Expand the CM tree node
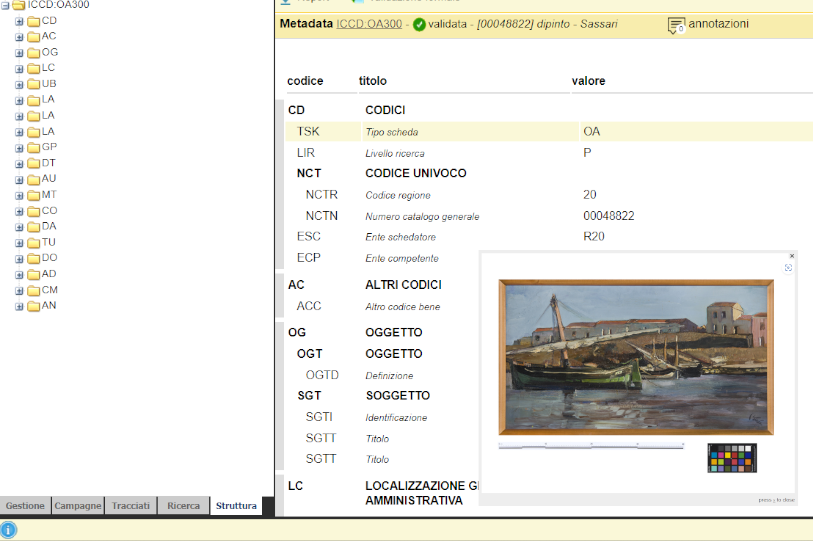This screenshot has width=813, height=541. (x=19, y=291)
